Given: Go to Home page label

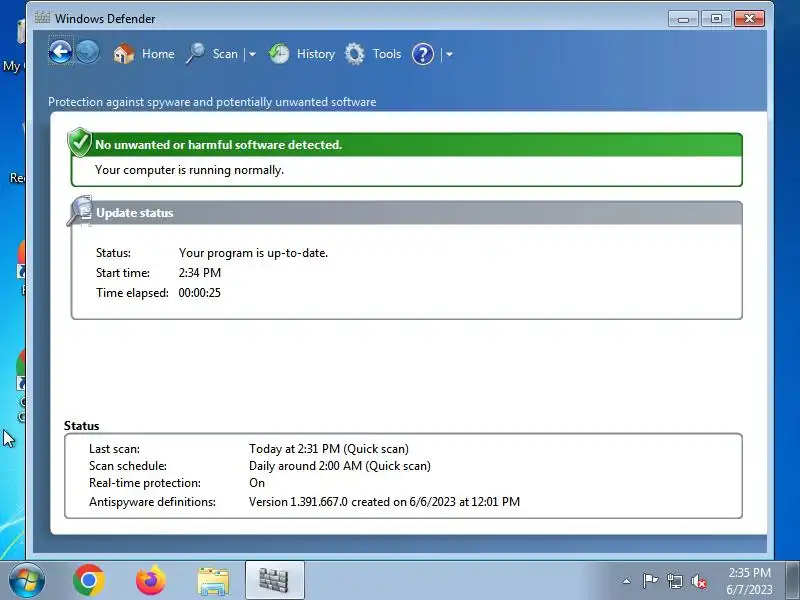Looking at the screenshot, I should coord(158,54).
